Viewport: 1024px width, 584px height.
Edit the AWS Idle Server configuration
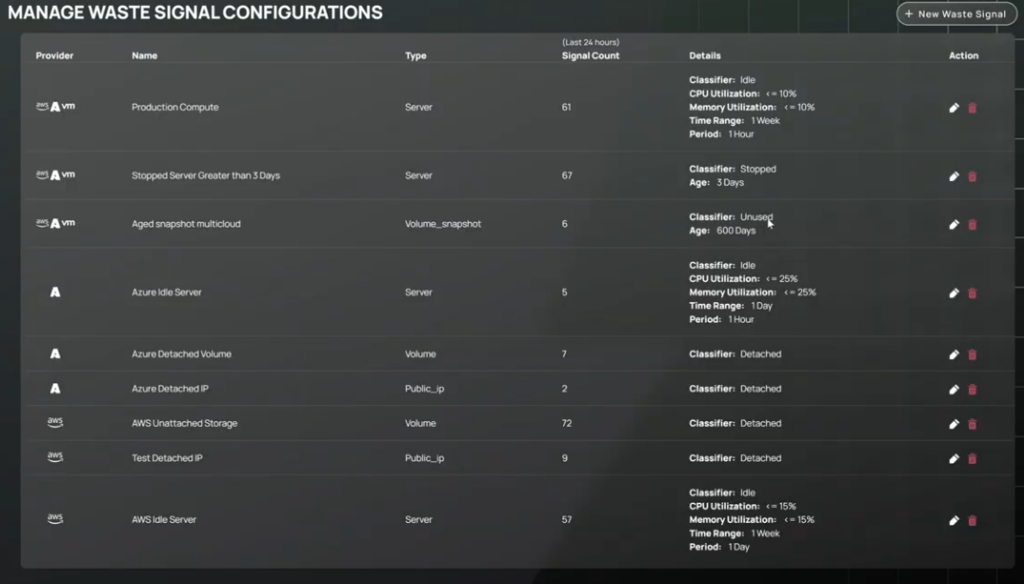(954, 519)
